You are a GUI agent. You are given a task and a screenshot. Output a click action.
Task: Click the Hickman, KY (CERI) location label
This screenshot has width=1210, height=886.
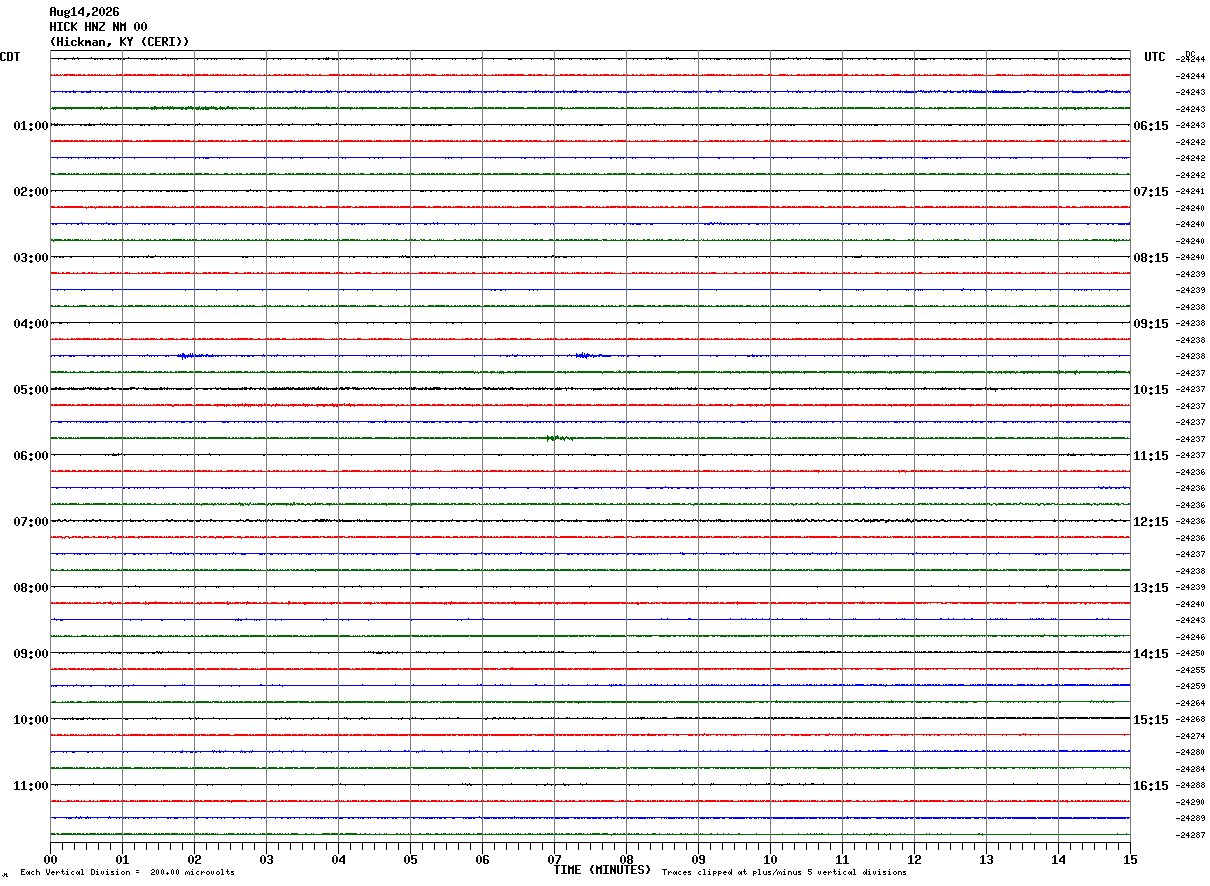click(x=119, y=42)
